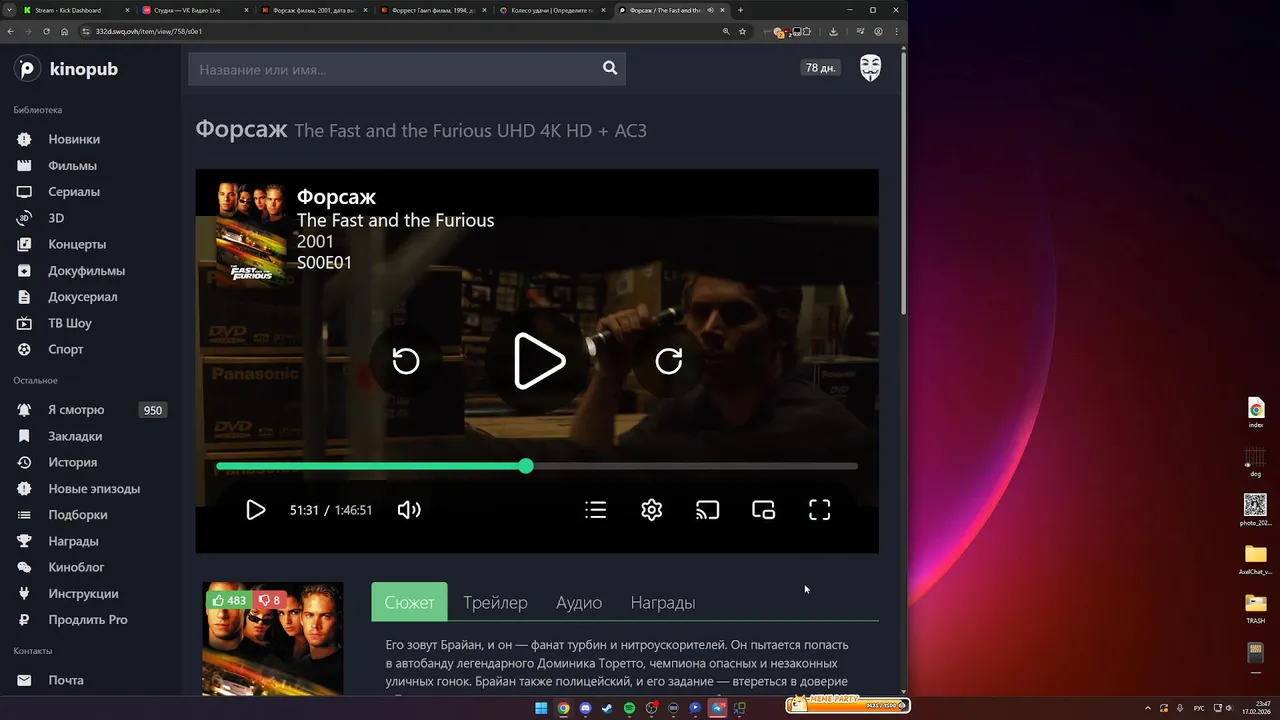Screen dimensions: 1280x720
Task: Switch to the Награды tab below player
Action: (663, 602)
